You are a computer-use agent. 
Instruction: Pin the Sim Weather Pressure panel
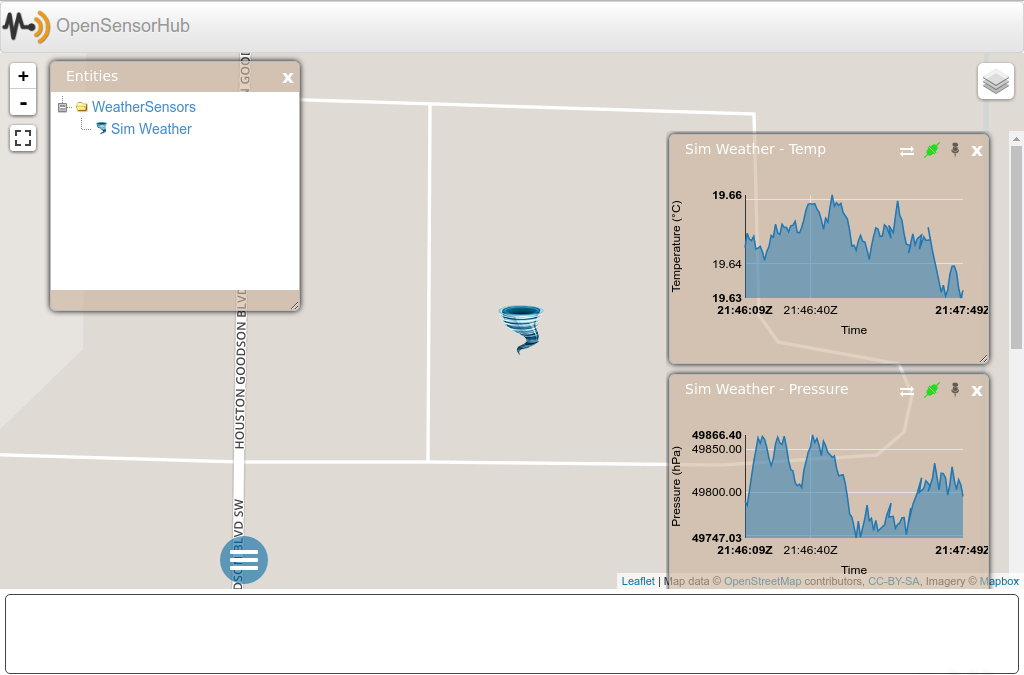pos(955,389)
